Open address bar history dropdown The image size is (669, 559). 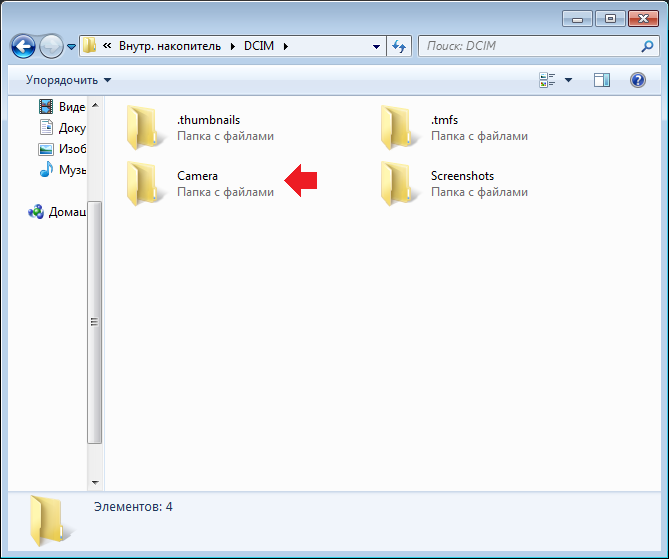pos(376,46)
